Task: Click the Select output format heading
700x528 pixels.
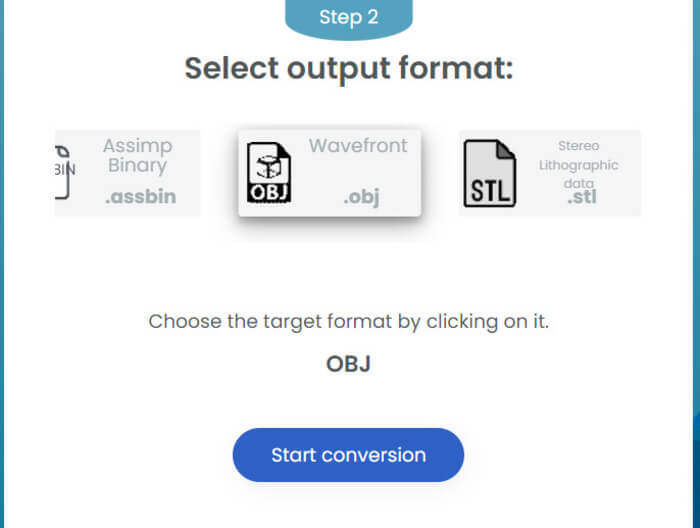Action: 349,68
